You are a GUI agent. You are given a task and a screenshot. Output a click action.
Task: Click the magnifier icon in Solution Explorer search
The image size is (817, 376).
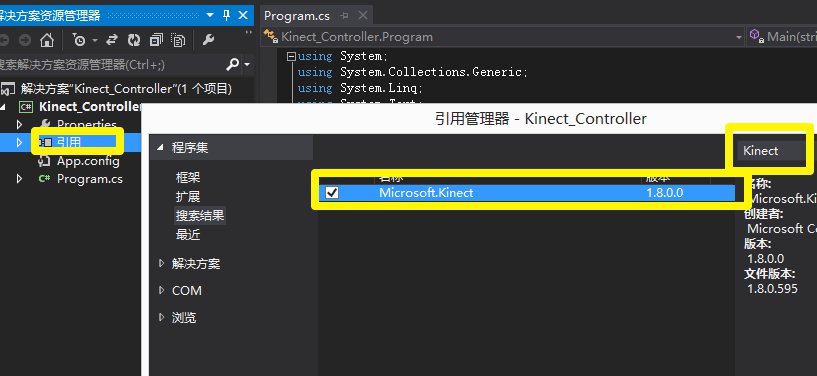click(x=232, y=65)
